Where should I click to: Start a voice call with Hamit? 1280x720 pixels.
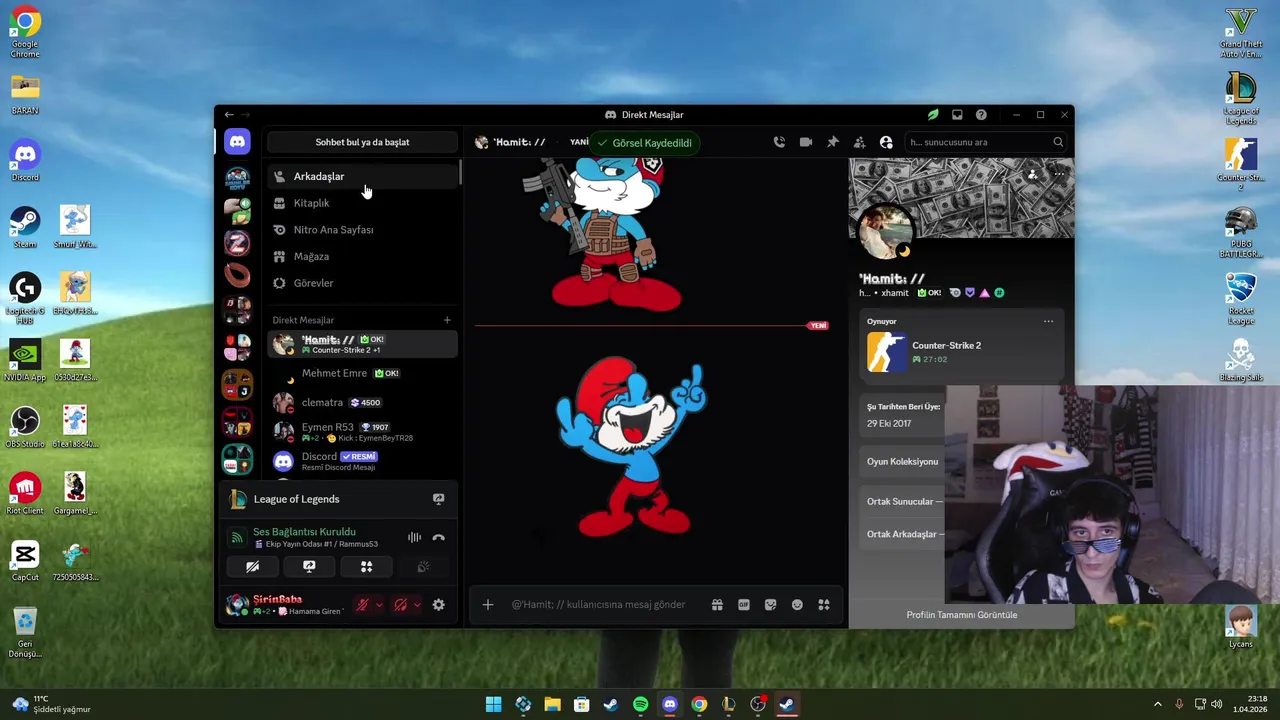point(779,142)
